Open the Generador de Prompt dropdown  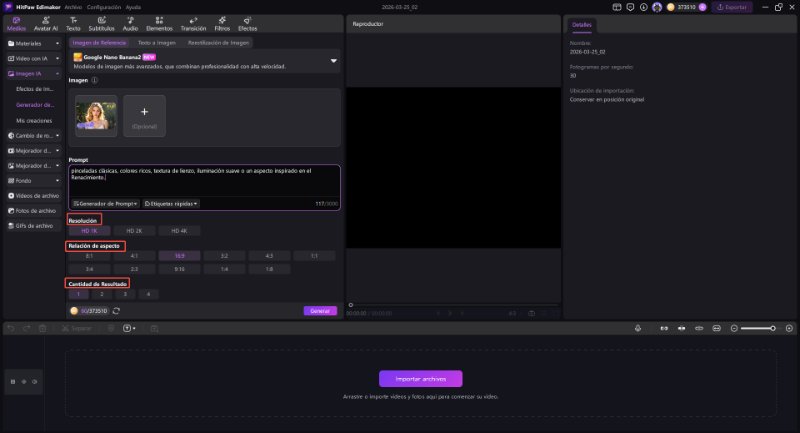click(x=105, y=203)
